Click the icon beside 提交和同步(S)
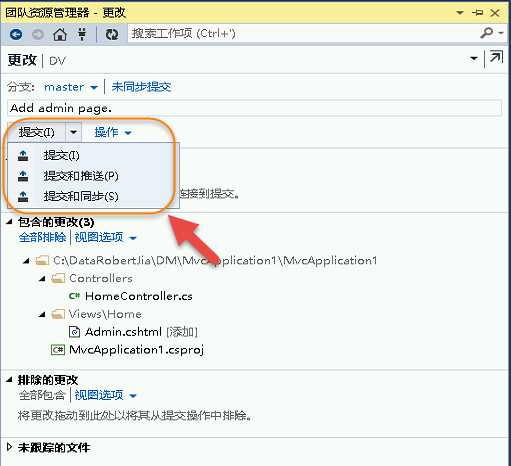Image resolution: width=511 pixels, height=466 pixels. coord(23,196)
